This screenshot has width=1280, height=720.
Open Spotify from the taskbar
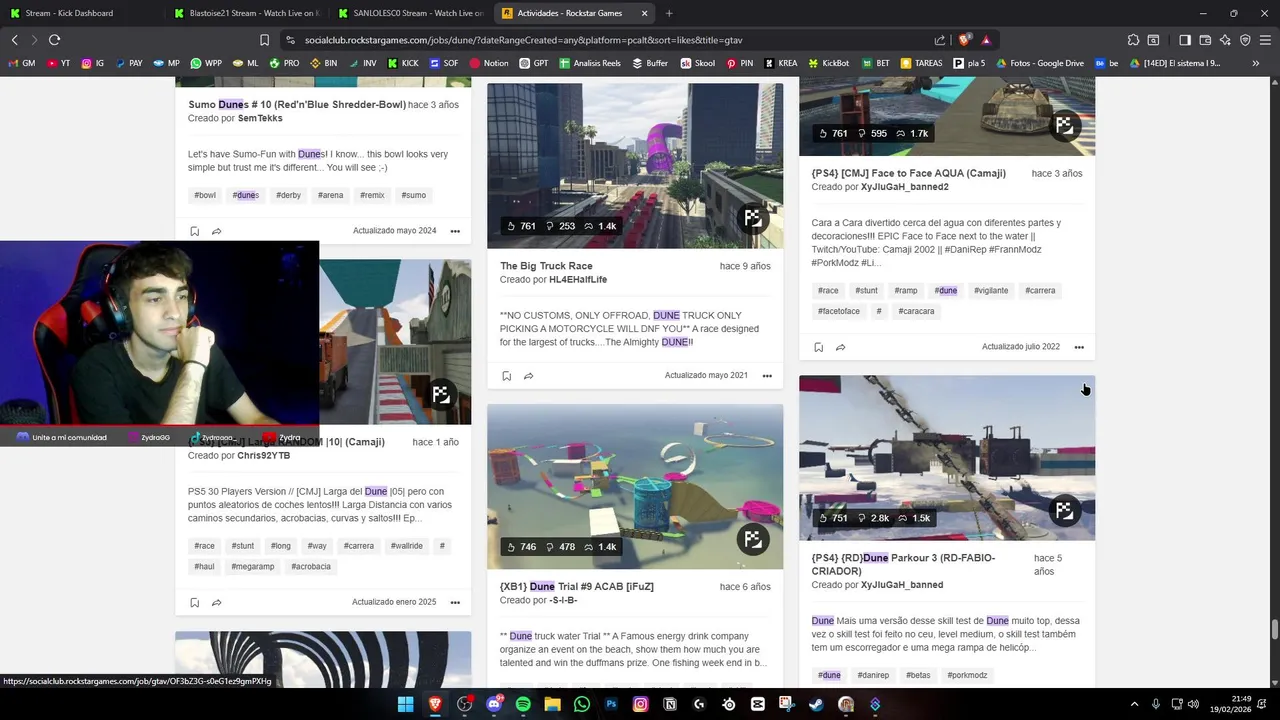tap(523, 704)
